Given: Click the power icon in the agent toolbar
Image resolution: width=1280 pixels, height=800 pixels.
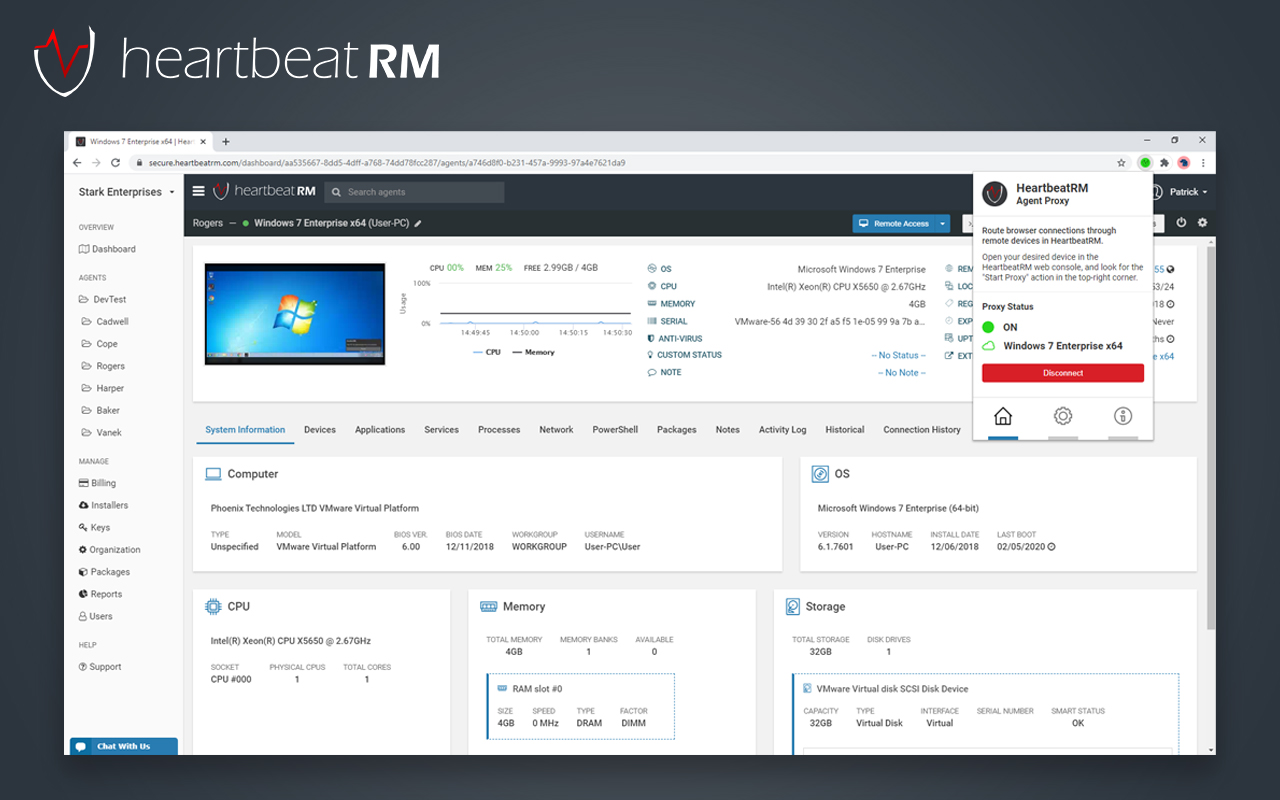Looking at the screenshot, I should (1181, 223).
